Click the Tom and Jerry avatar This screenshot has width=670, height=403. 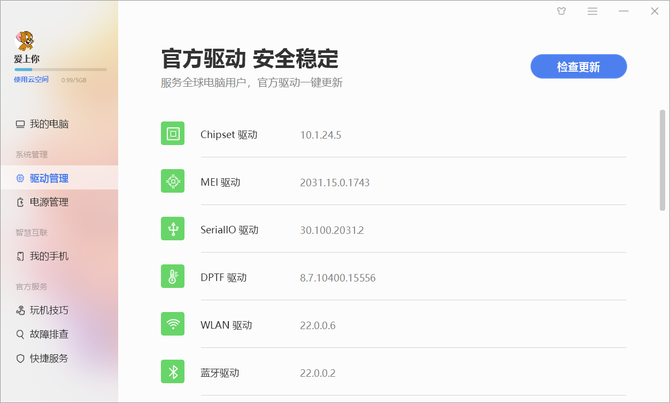pyautogui.click(x=24, y=41)
